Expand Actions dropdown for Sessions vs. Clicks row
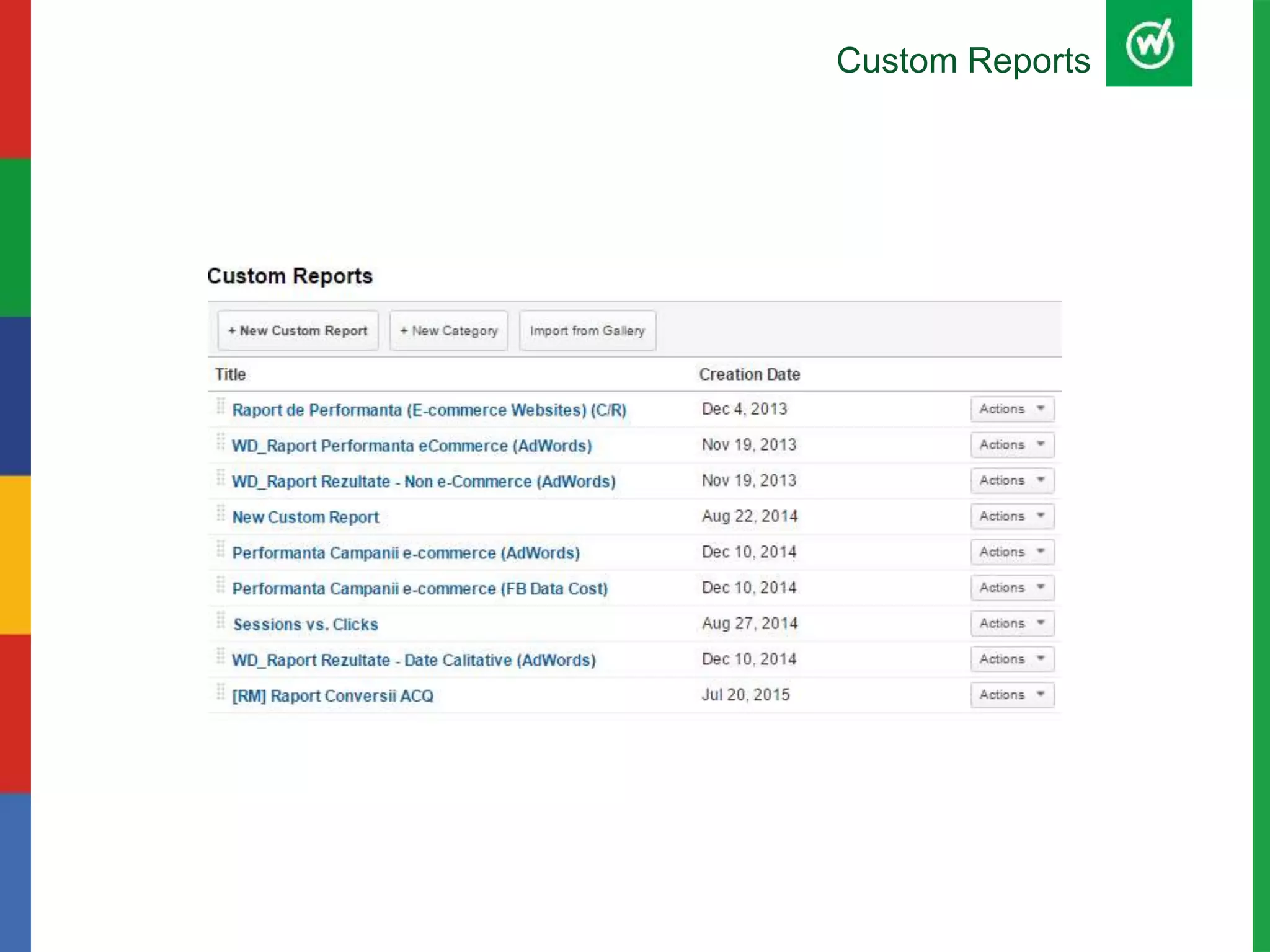The image size is (1270, 952). 1012,624
